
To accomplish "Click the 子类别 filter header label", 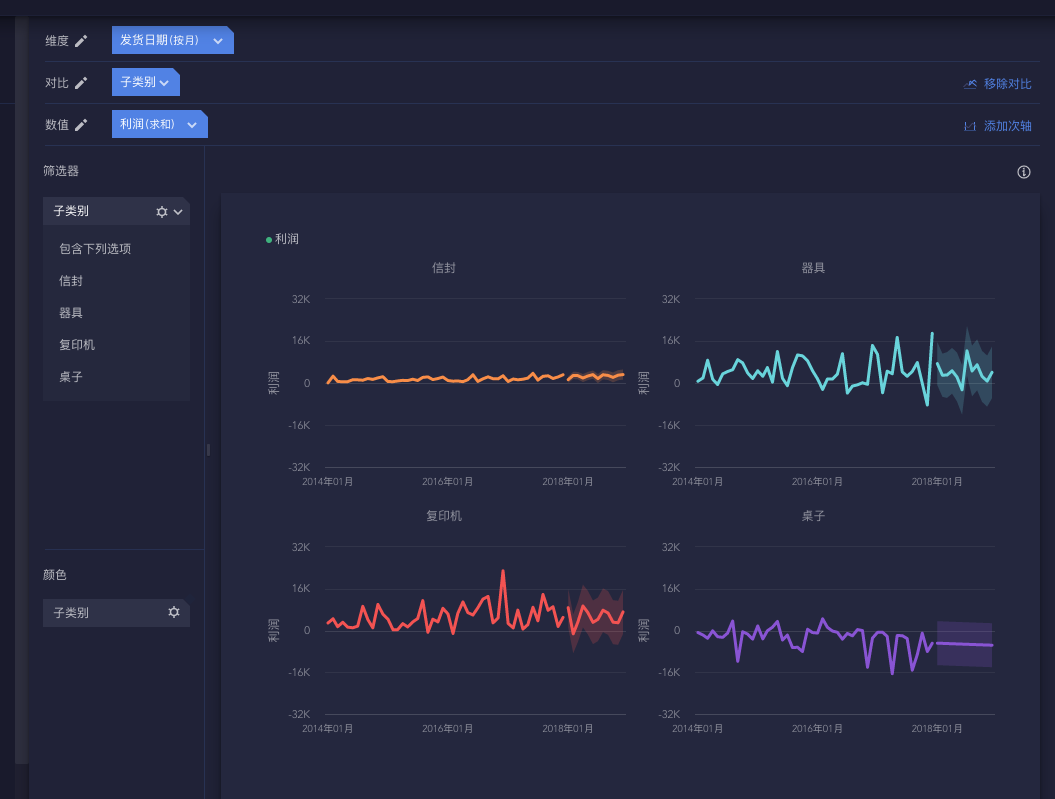I will click(71, 211).
